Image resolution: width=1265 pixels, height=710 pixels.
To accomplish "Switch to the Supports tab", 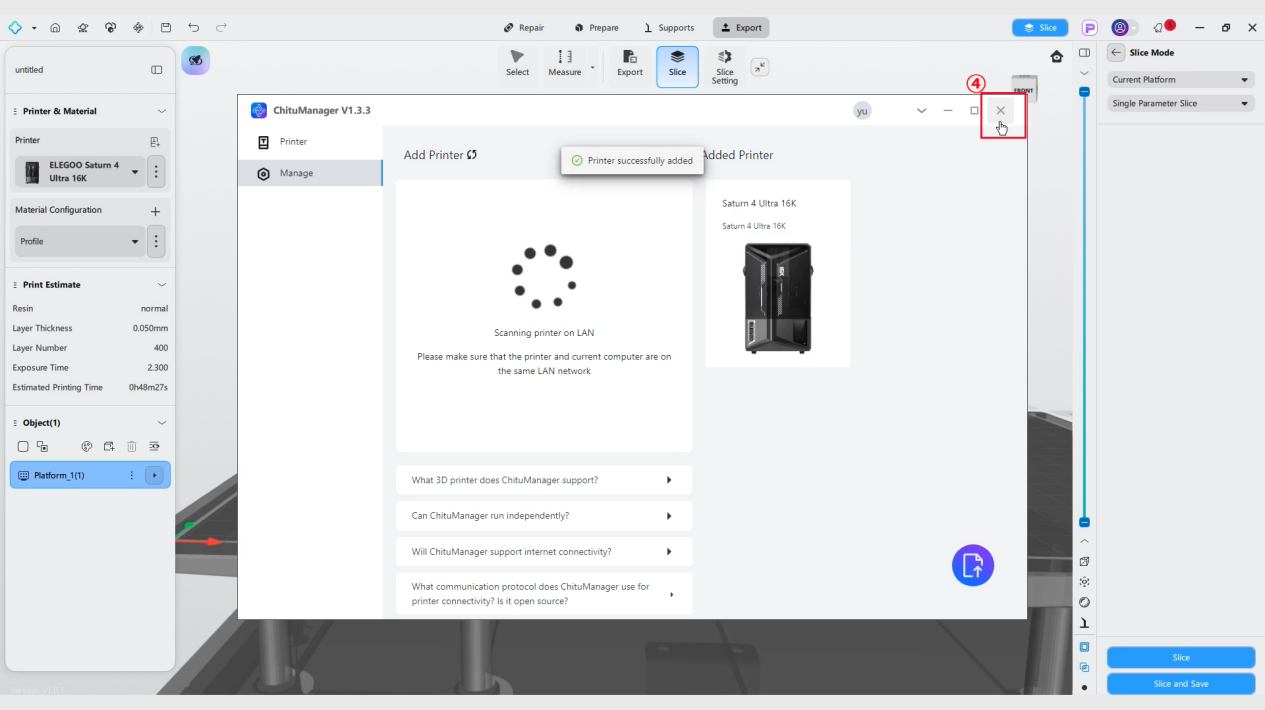I will 671,28.
